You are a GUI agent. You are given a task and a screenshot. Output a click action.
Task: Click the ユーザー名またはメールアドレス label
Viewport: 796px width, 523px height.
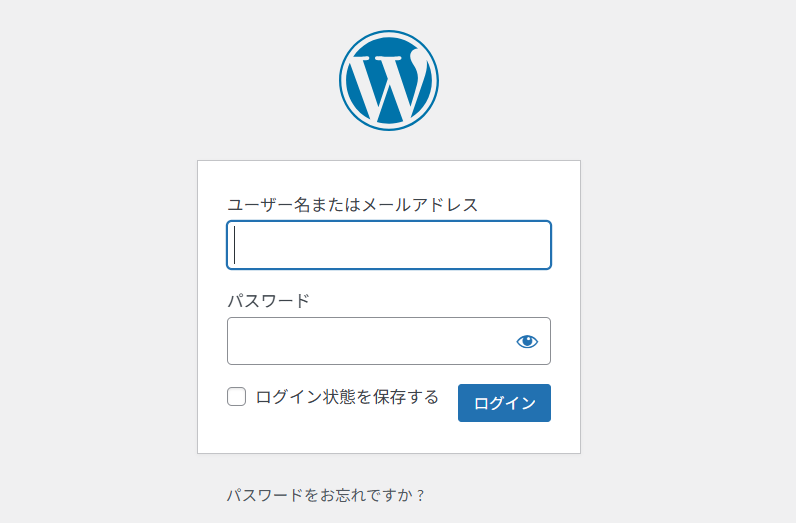click(352, 205)
